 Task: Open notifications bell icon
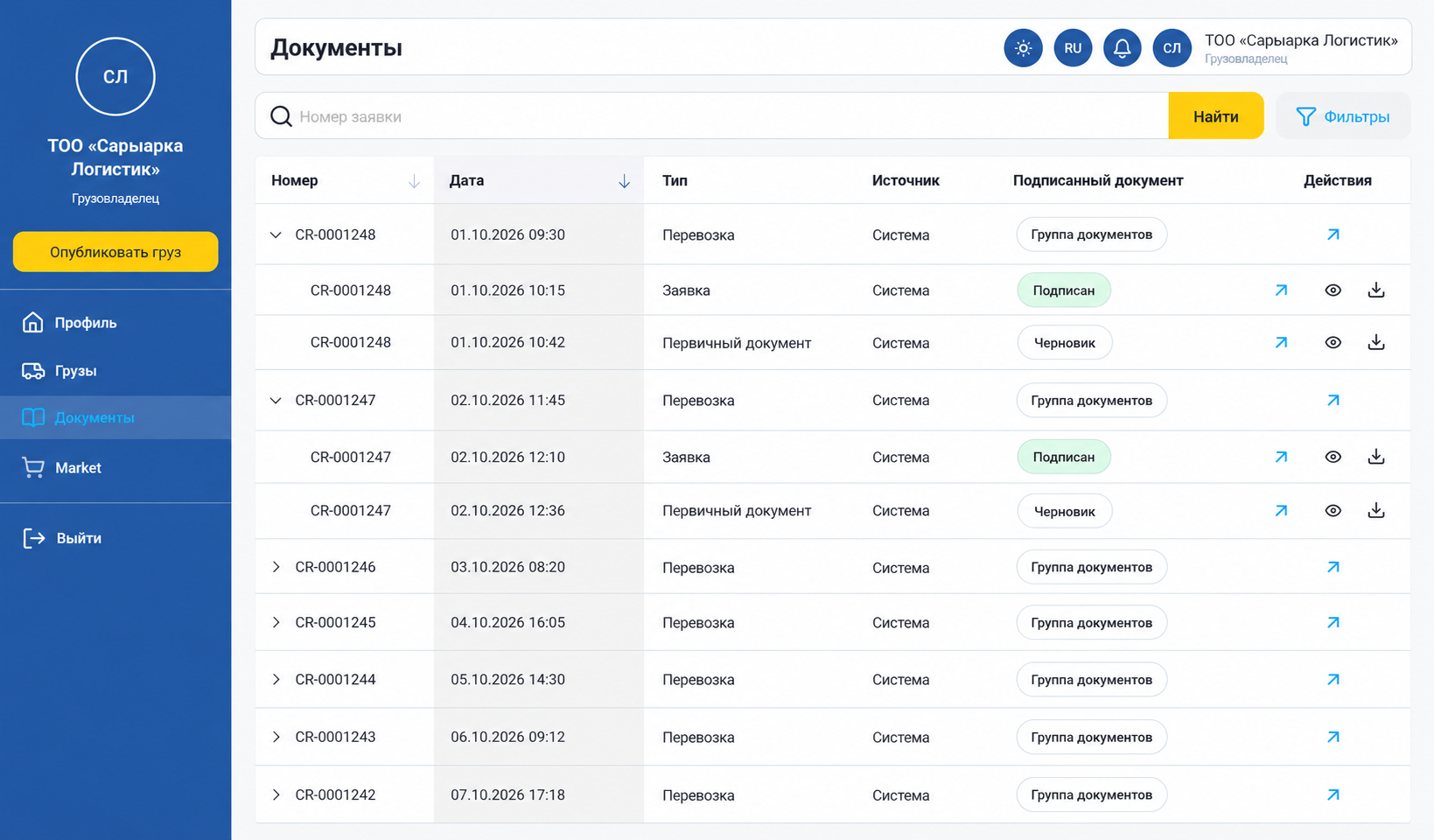tap(1123, 48)
